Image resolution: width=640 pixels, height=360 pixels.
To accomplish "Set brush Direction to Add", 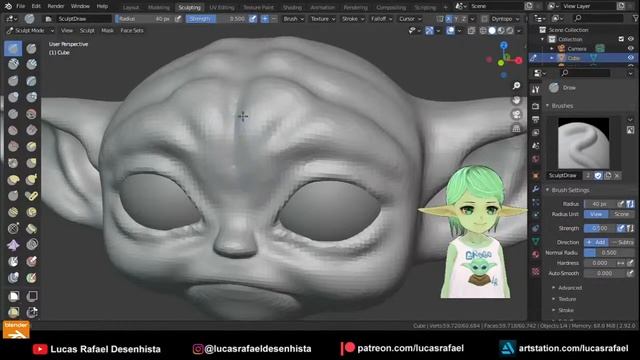I will [596, 242].
